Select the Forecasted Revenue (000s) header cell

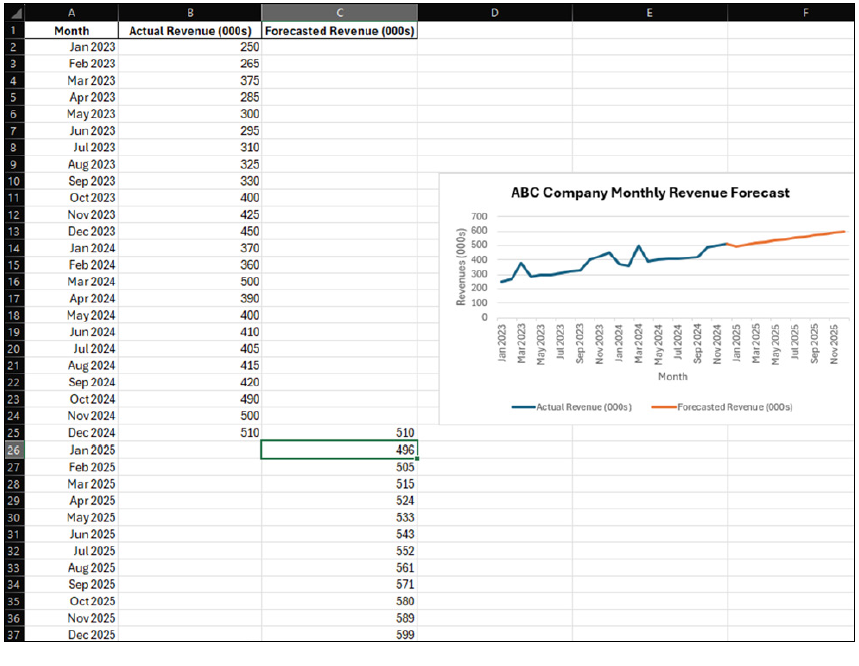coord(339,30)
